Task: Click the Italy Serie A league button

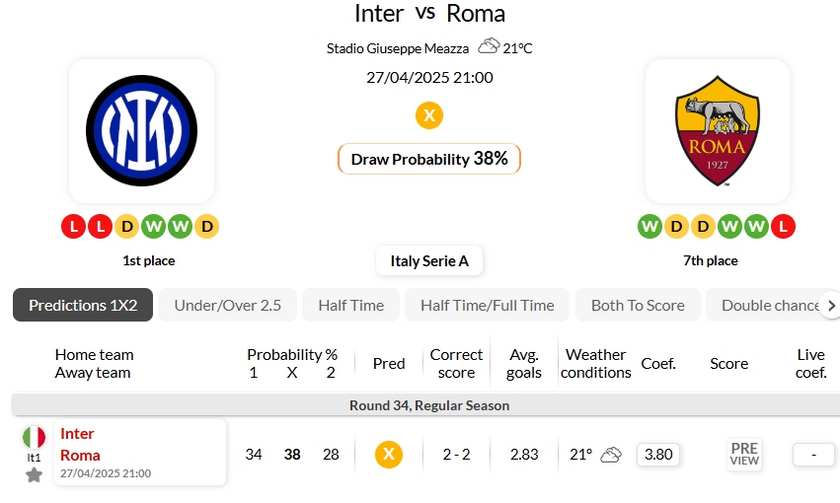Action: pos(429,261)
